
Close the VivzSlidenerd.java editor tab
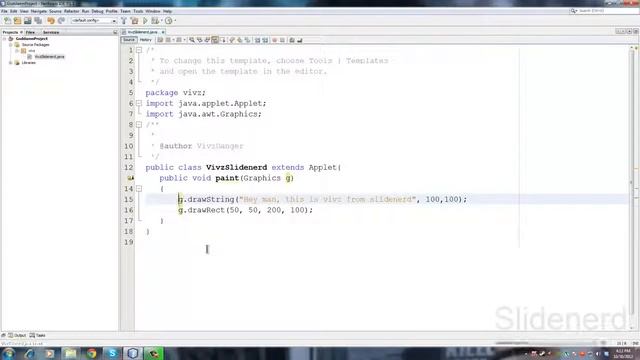[x=163, y=32]
